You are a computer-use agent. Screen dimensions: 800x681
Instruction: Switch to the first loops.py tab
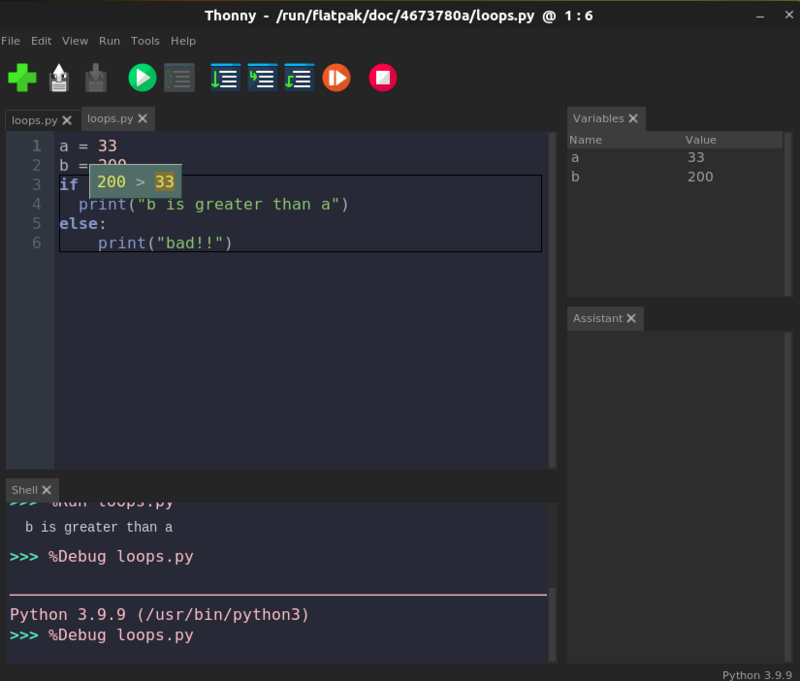point(33,120)
